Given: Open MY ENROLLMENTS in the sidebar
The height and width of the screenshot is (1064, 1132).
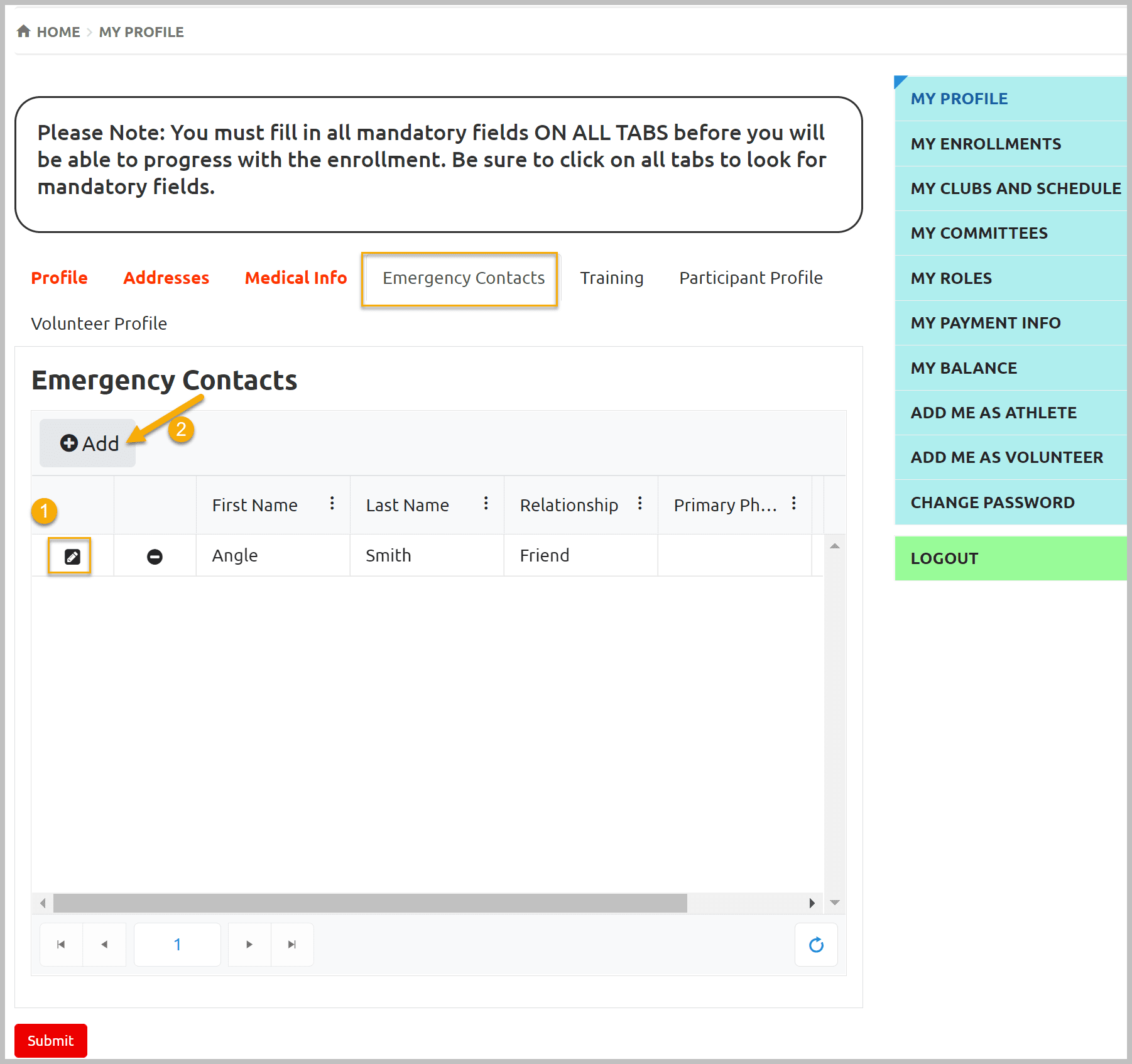Looking at the screenshot, I should [x=1010, y=144].
